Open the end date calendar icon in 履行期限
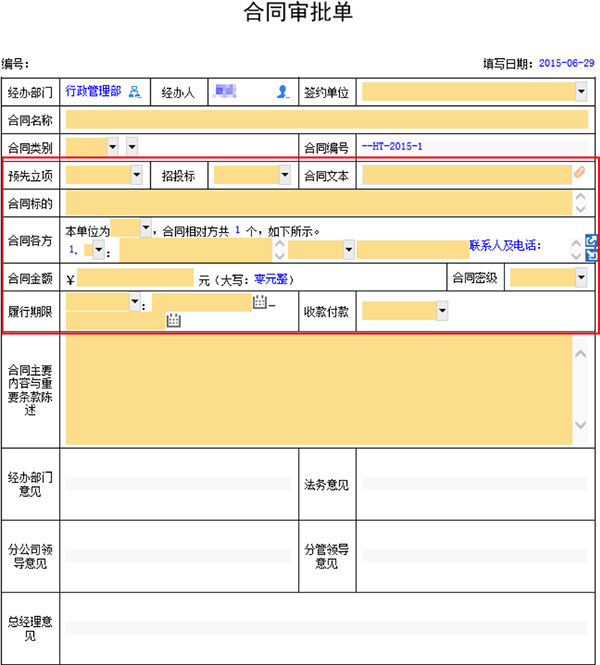This screenshot has height=665, width=600. [173, 320]
